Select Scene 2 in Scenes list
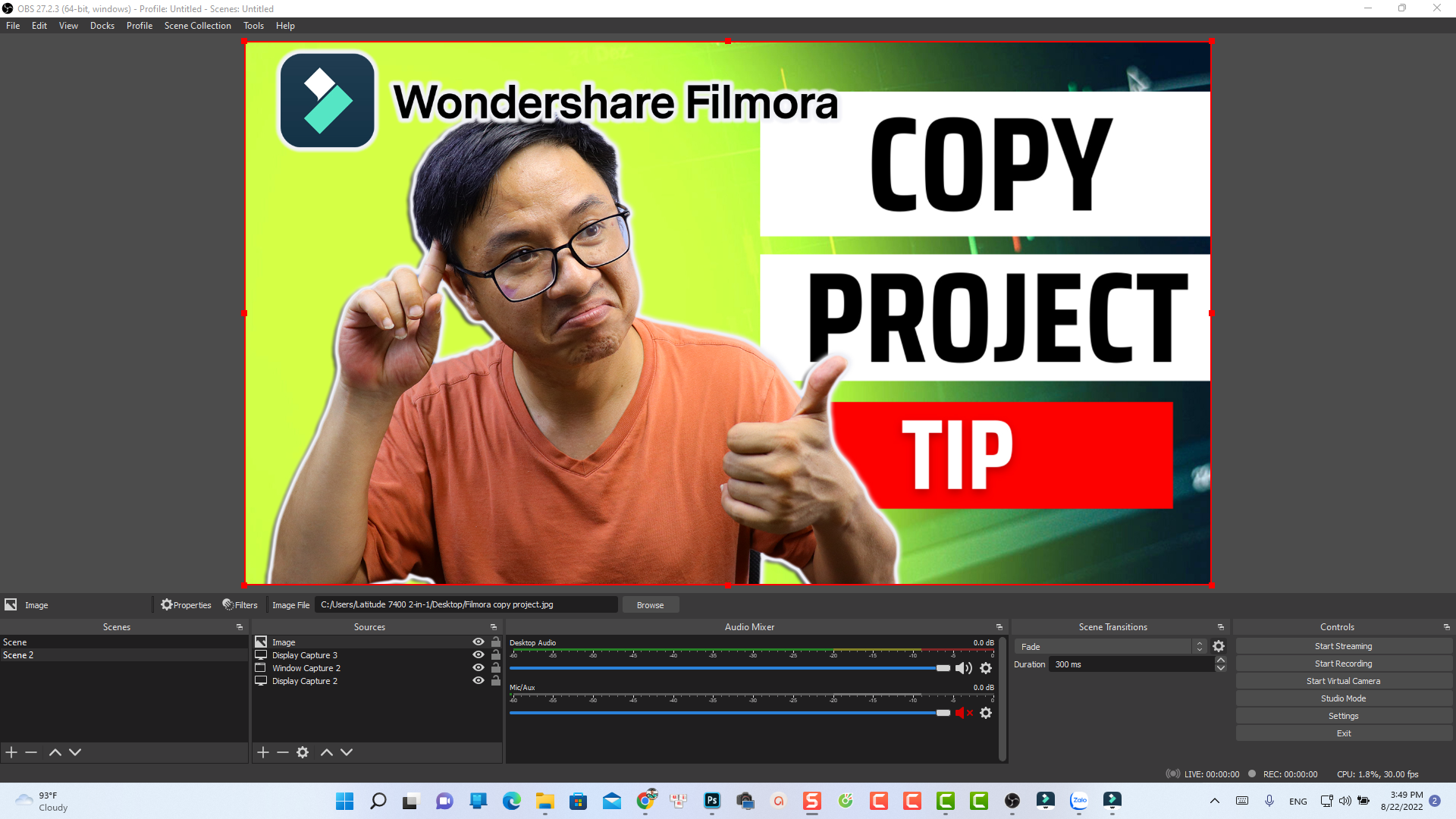The height and width of the screenshot is (819, 1456). click(x=124, y=655)
